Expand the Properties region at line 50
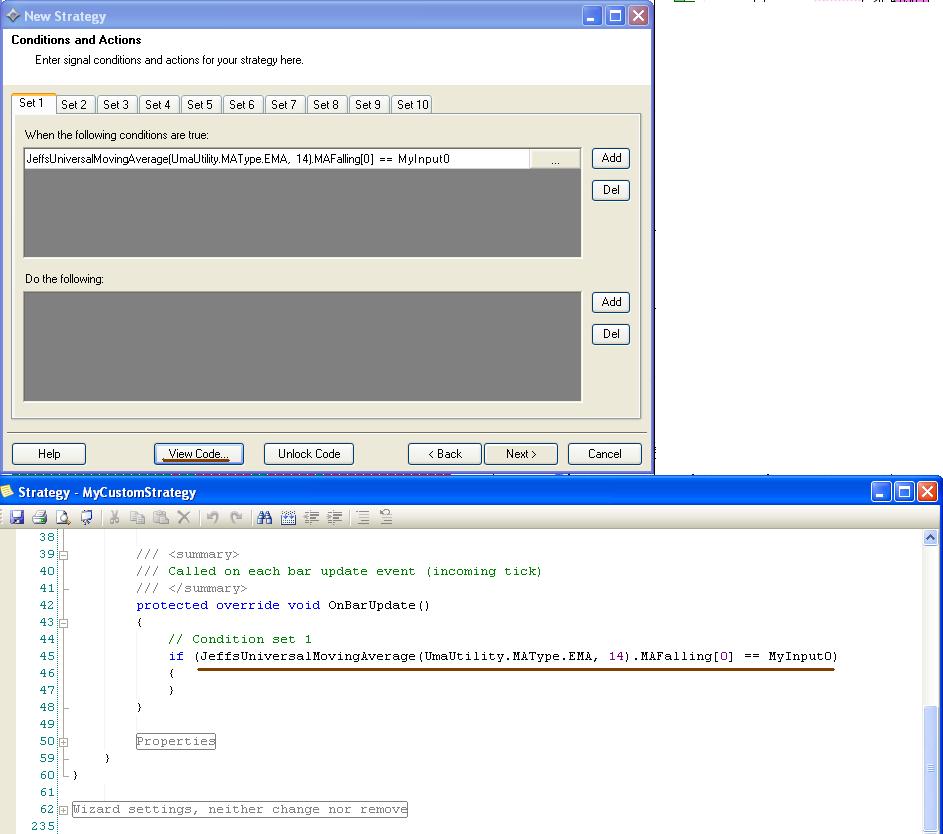 [x=63, y=742]
